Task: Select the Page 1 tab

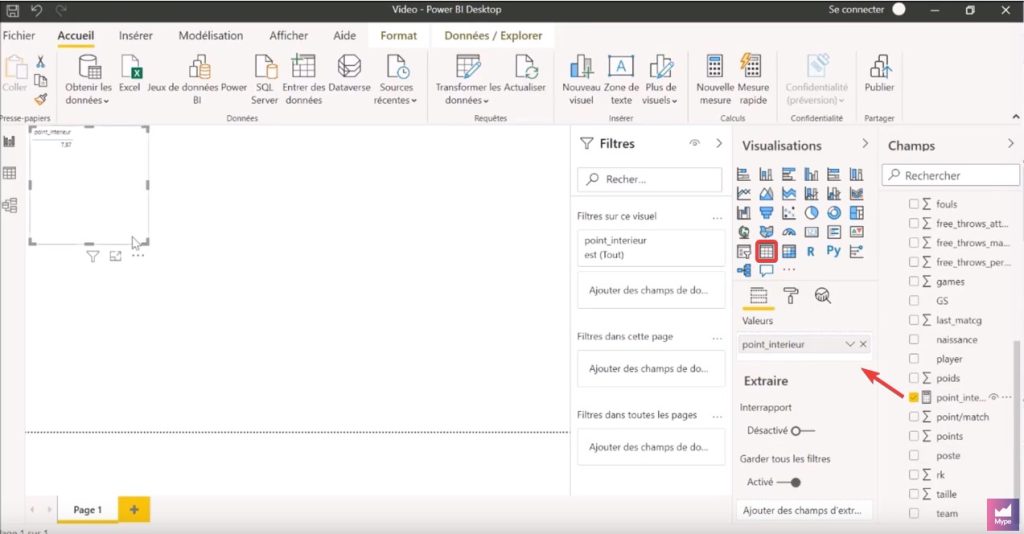Action: coord(88,510)
